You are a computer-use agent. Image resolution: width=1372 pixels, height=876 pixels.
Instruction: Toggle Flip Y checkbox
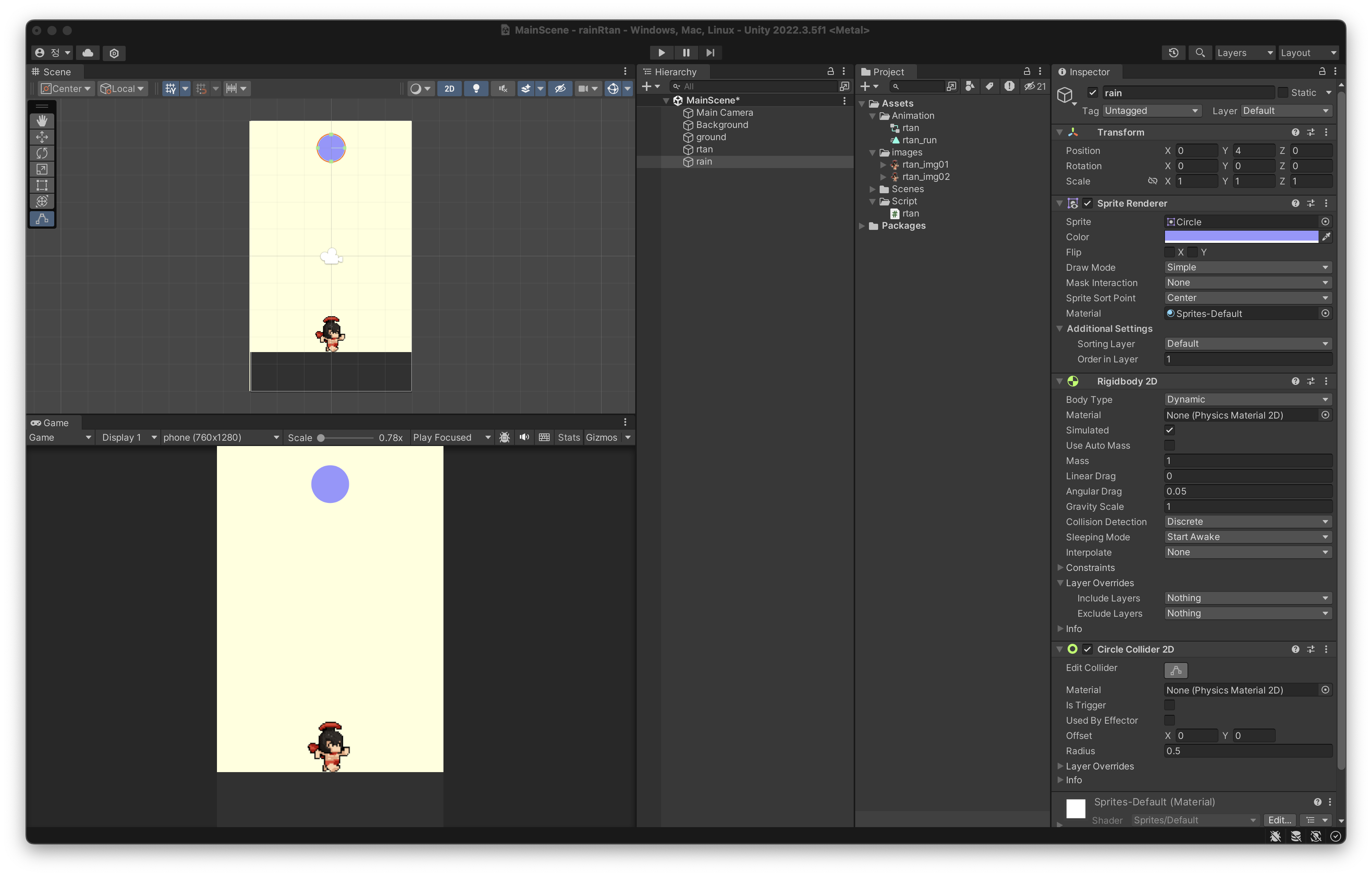tap(1192, 252)
